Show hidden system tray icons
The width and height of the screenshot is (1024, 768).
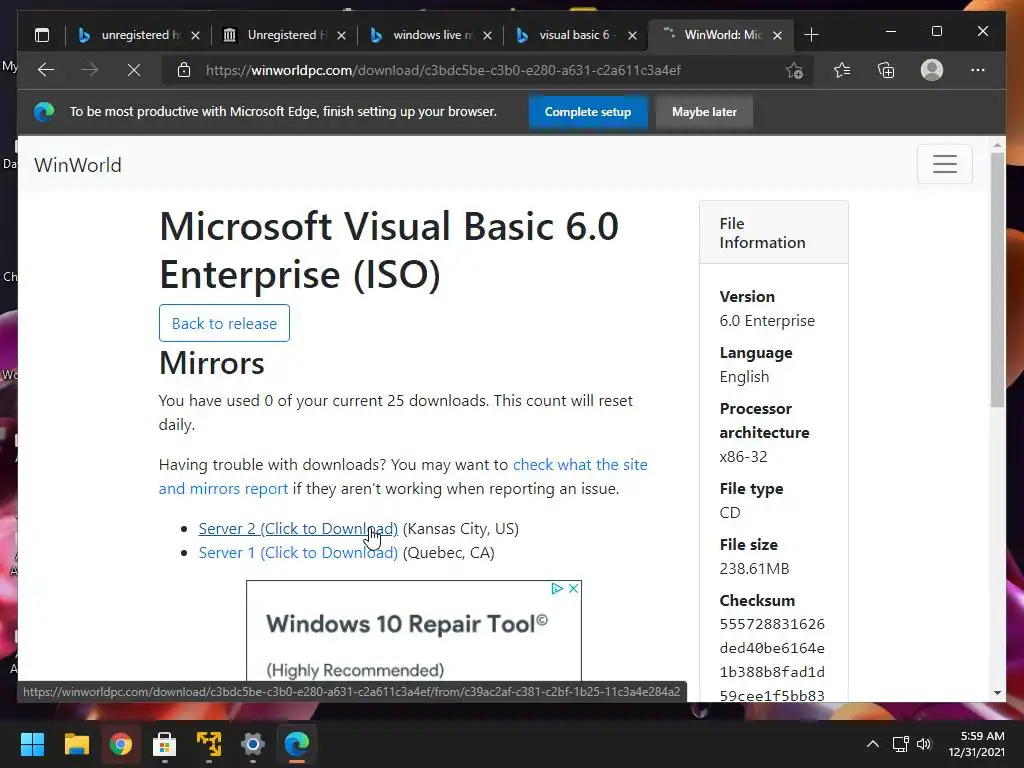[872, 744]
